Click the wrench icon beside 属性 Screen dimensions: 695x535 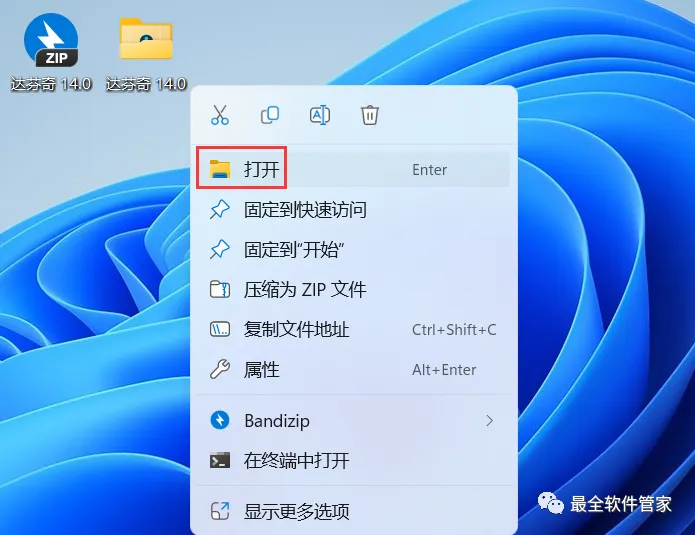point(220,370)
